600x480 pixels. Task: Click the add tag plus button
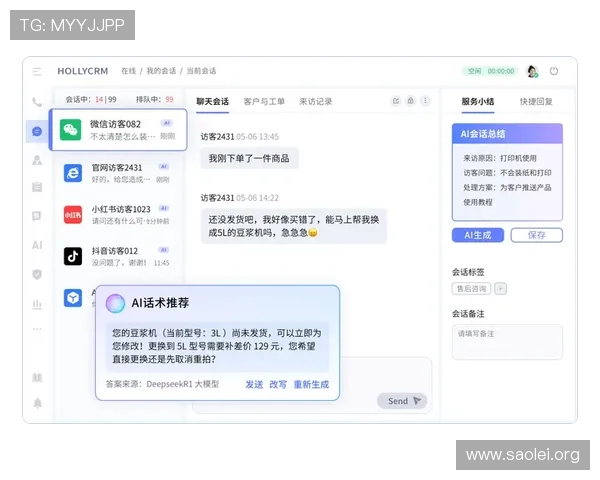tap(500, 288)
